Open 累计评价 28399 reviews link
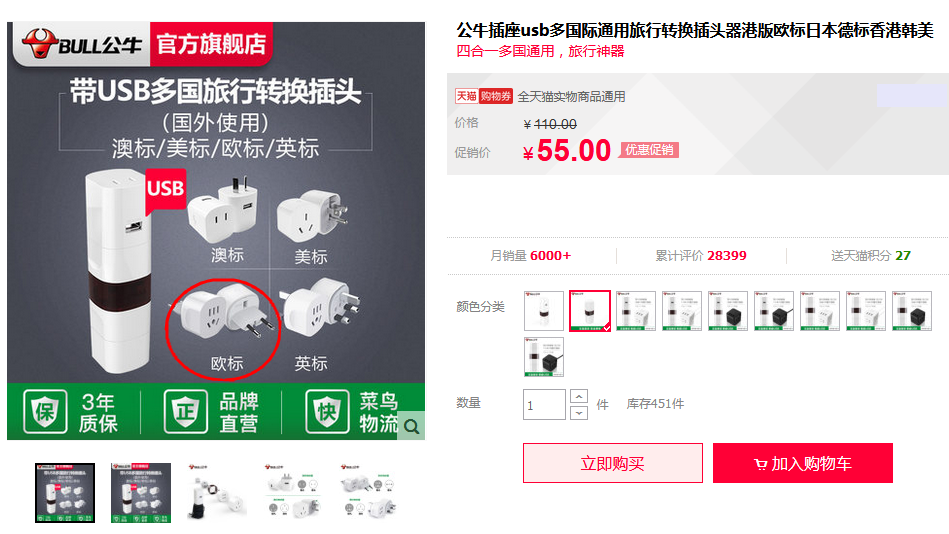Screen dimensions: 949x534 (x=701, y=255)
